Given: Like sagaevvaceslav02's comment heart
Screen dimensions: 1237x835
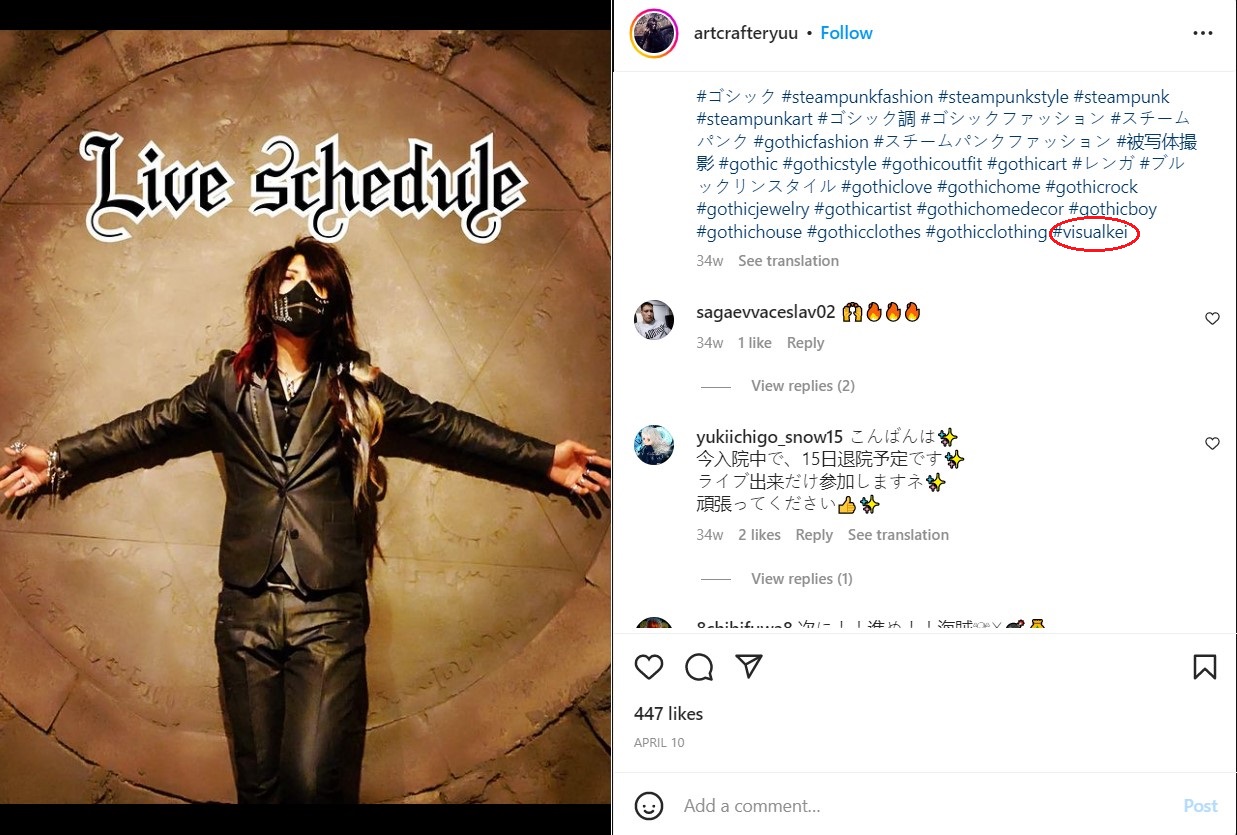Looking at the screenshot, I should 1212,319.
